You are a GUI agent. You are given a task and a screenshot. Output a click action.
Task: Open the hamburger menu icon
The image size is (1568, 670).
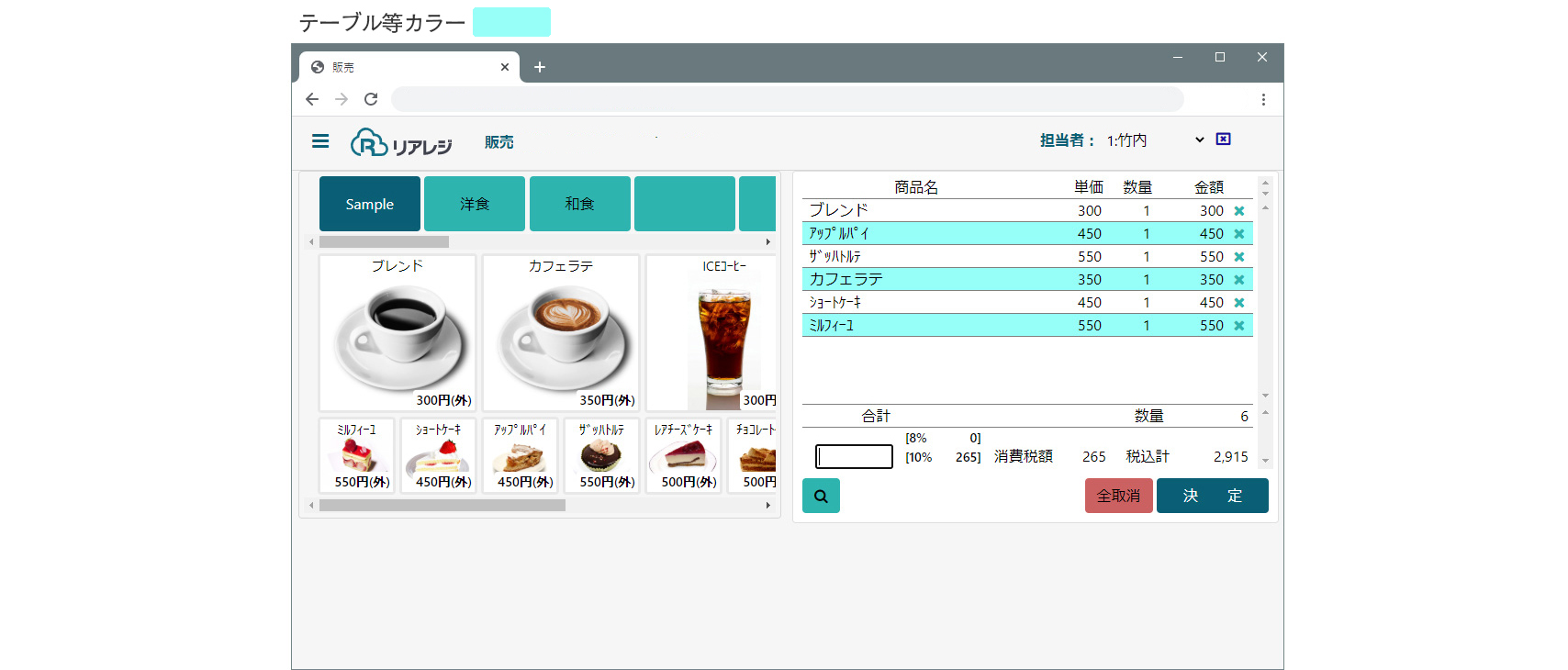click(320, 140)
